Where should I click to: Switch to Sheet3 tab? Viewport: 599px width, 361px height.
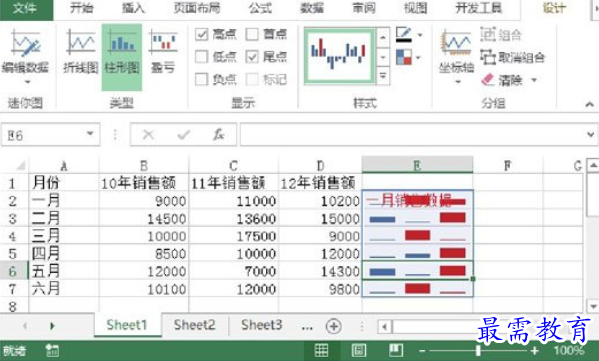pyautogui.click(x=262, y=325)
